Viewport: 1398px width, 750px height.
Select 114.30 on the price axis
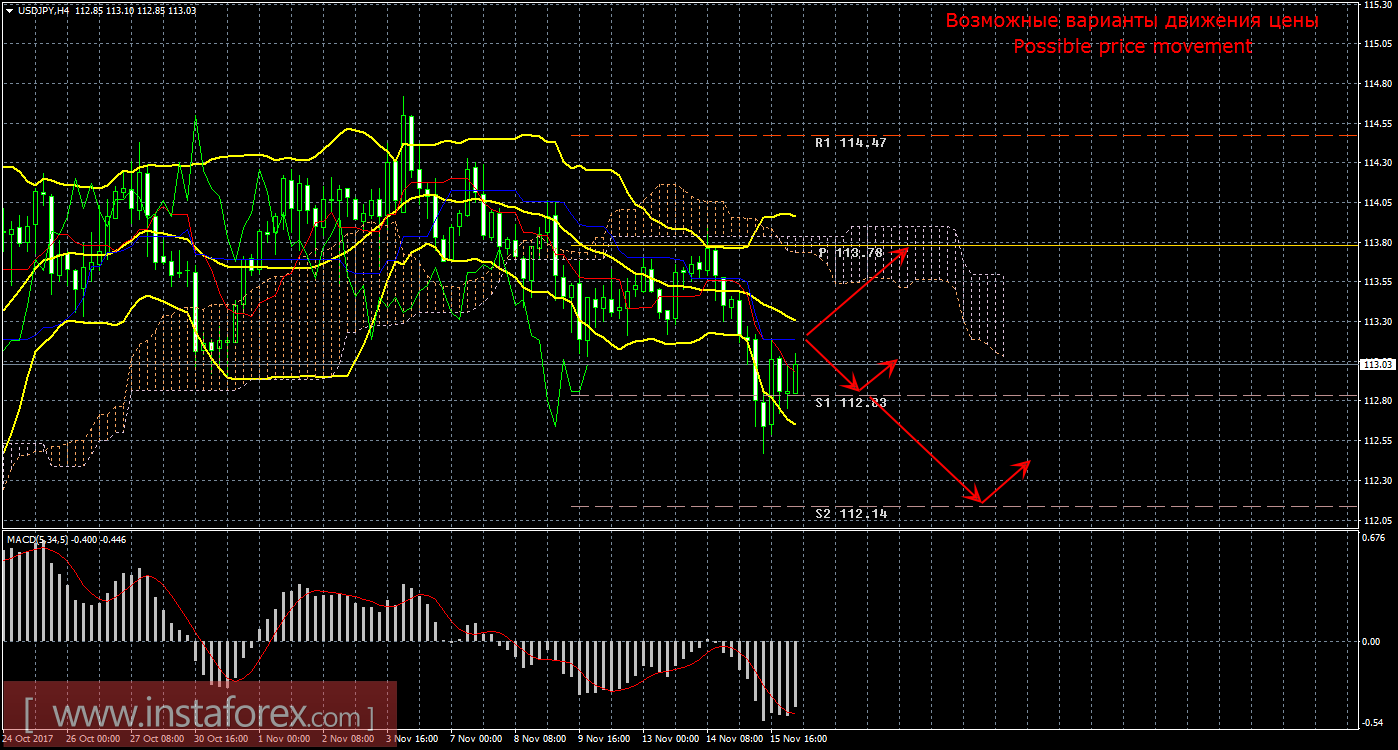(1377, 163)
